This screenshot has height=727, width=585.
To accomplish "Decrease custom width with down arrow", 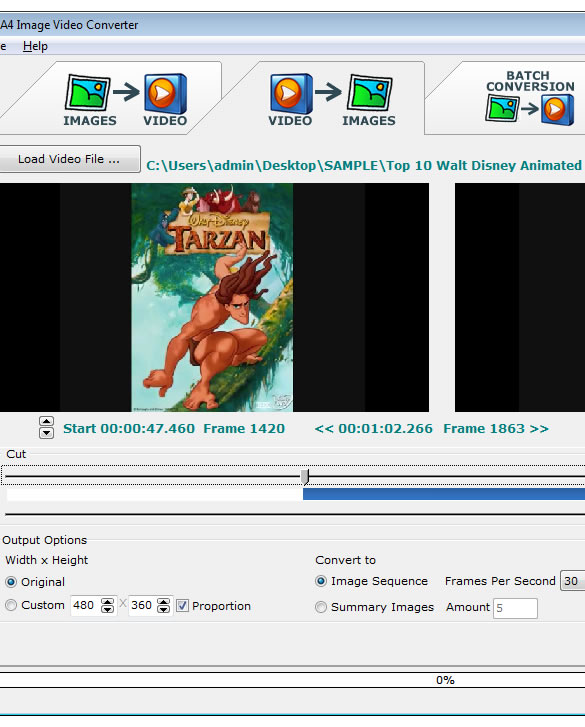I will (x=108, y=610).
